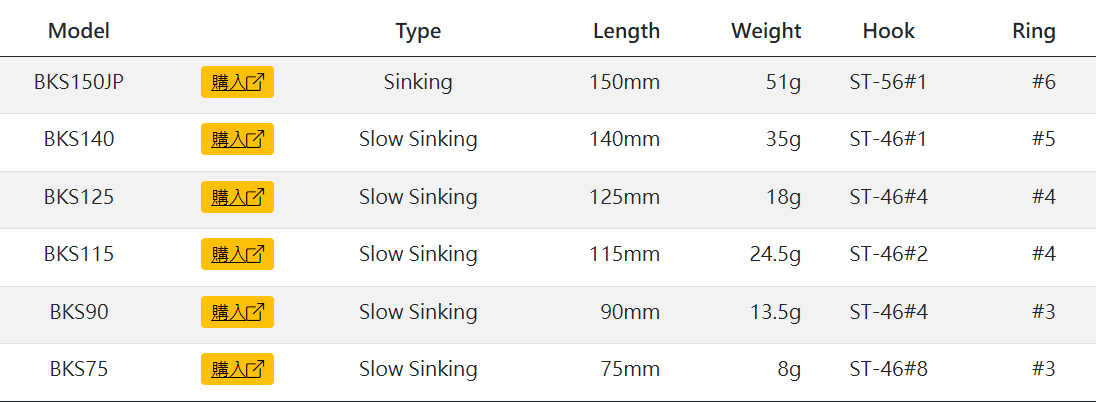
Task: Click the purchase button for BKS90
Action: click(237, 312)
